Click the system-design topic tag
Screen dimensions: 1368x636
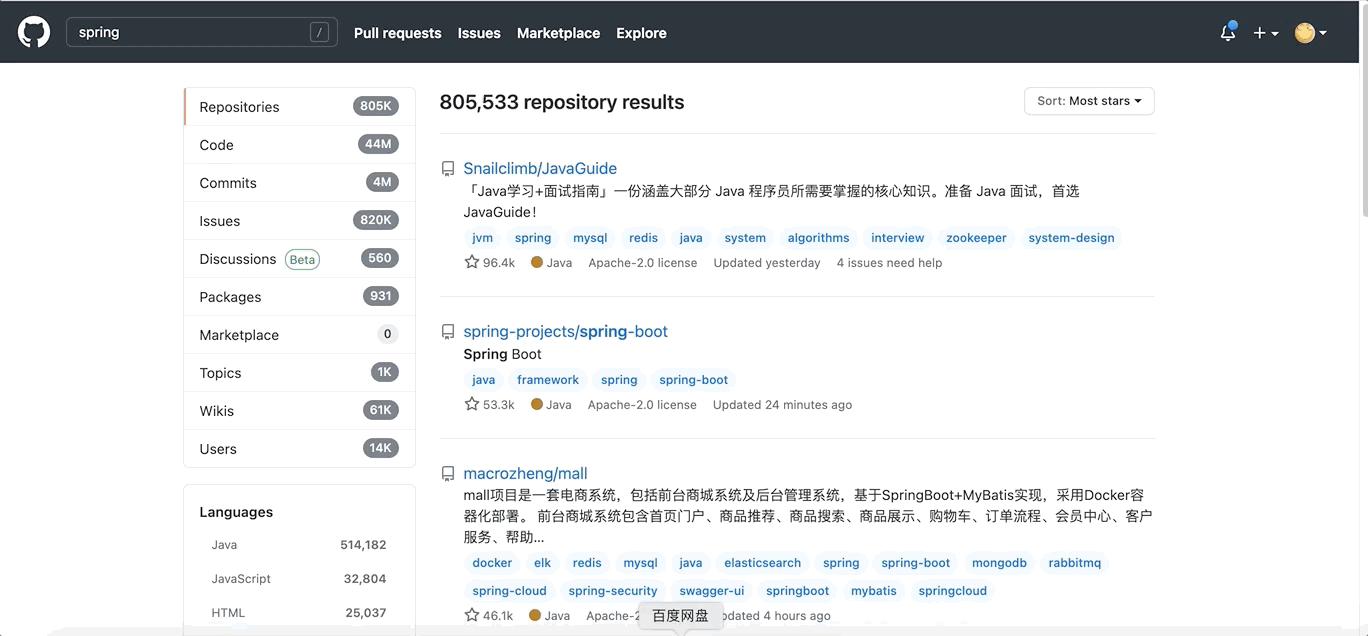point(1072,238)
